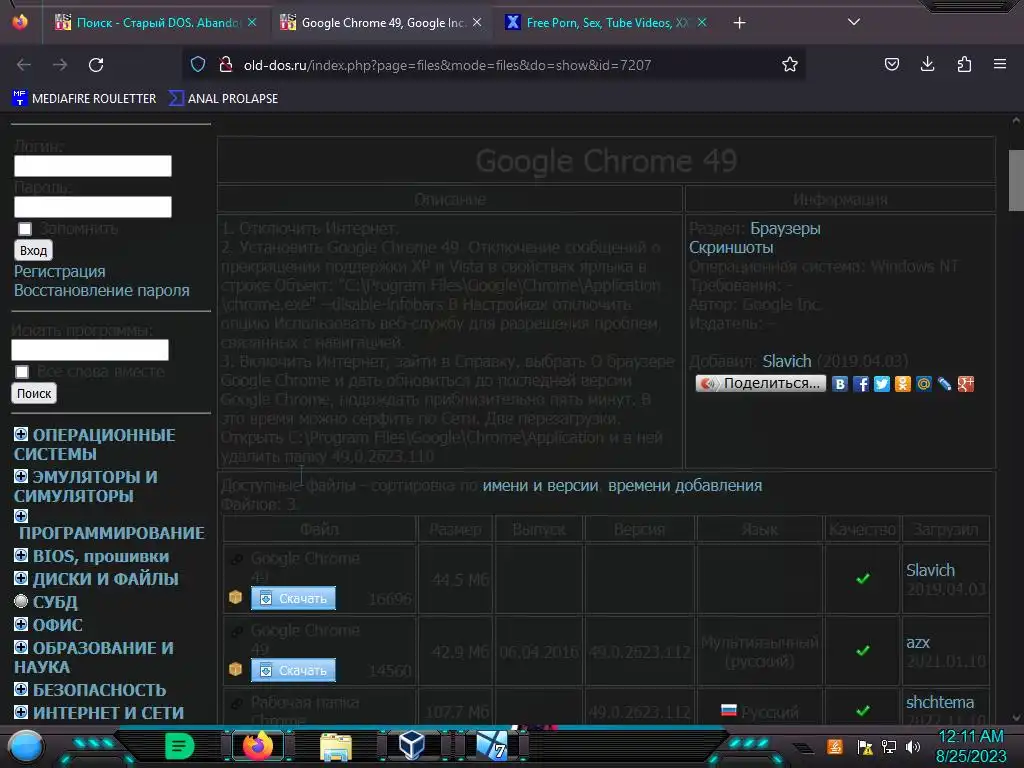Share on LiveJournal pencil icon
Screen dimensions: 1024x768
[944, 384]
